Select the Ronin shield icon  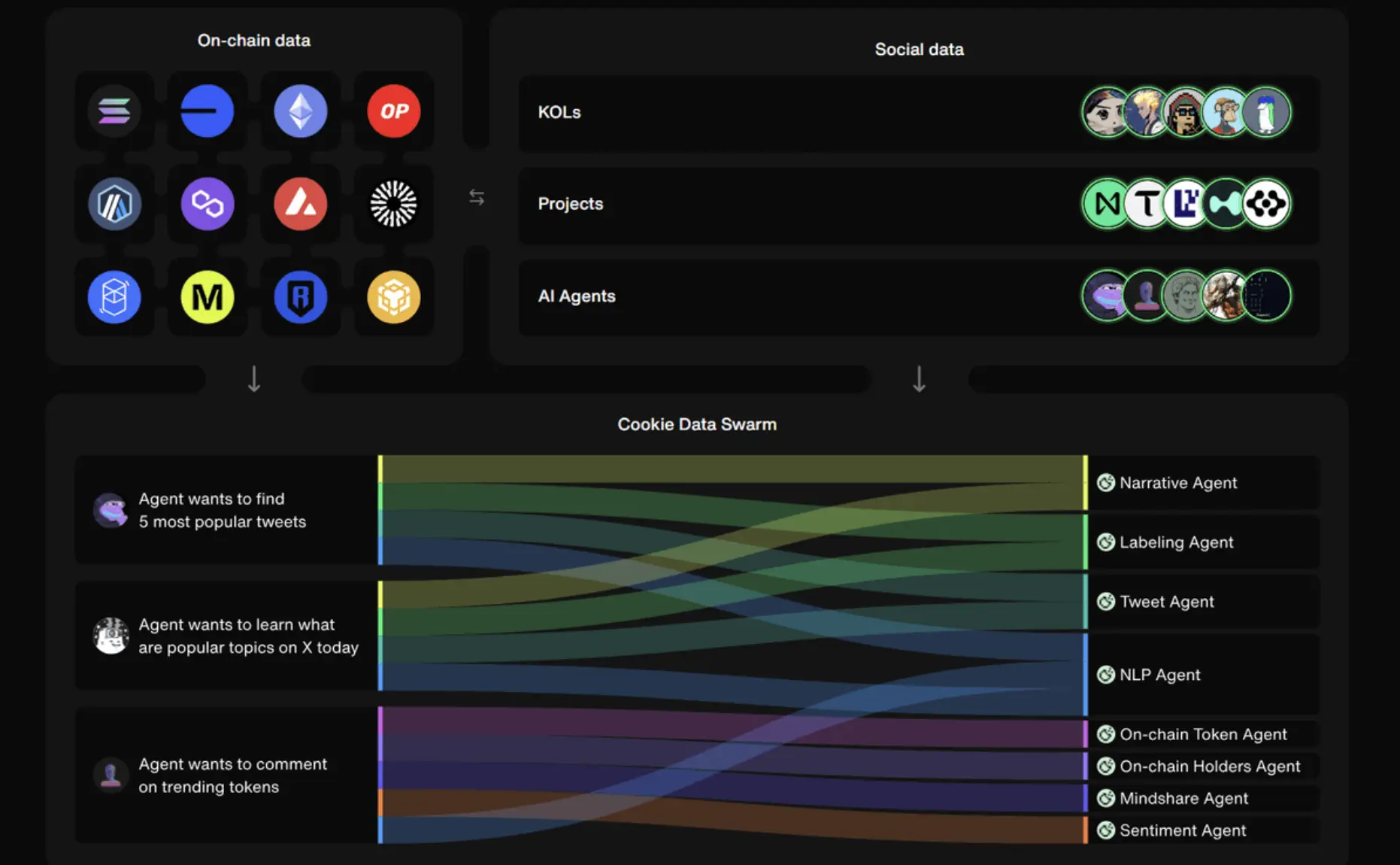coord(300,297)
